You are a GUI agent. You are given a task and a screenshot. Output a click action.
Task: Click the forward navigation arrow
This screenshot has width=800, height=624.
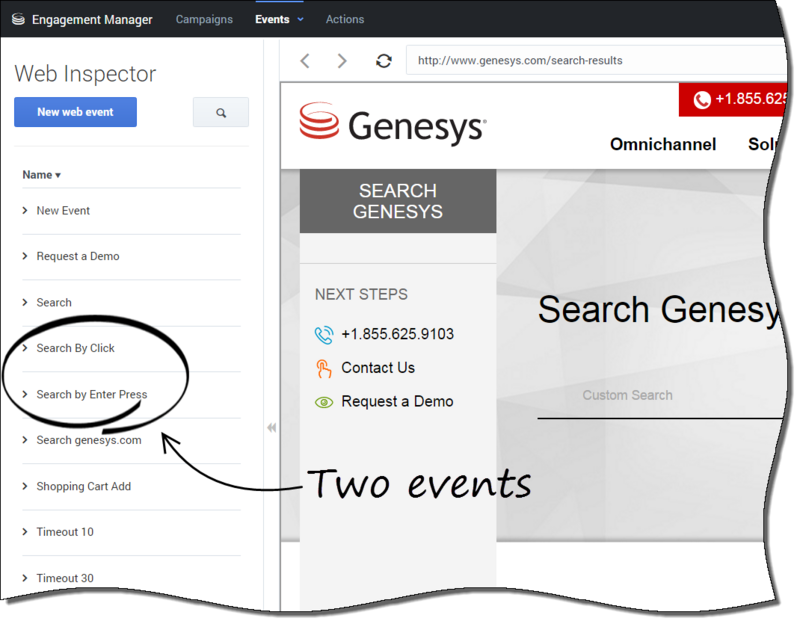click(342, 61)
